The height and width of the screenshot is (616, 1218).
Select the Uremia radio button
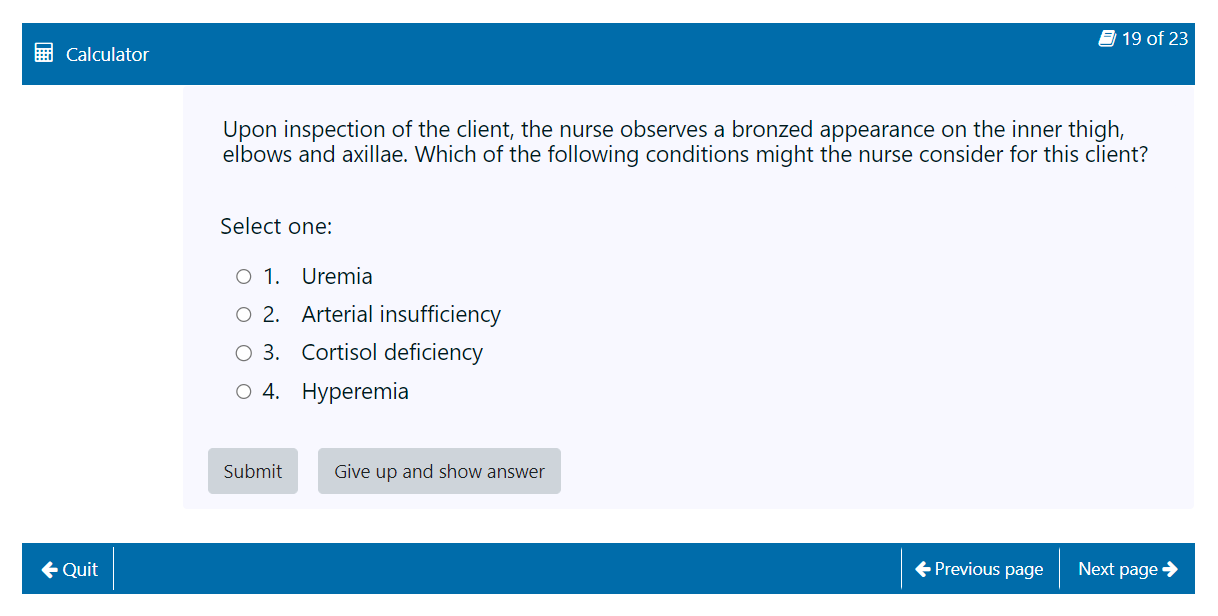click(243, 276)
